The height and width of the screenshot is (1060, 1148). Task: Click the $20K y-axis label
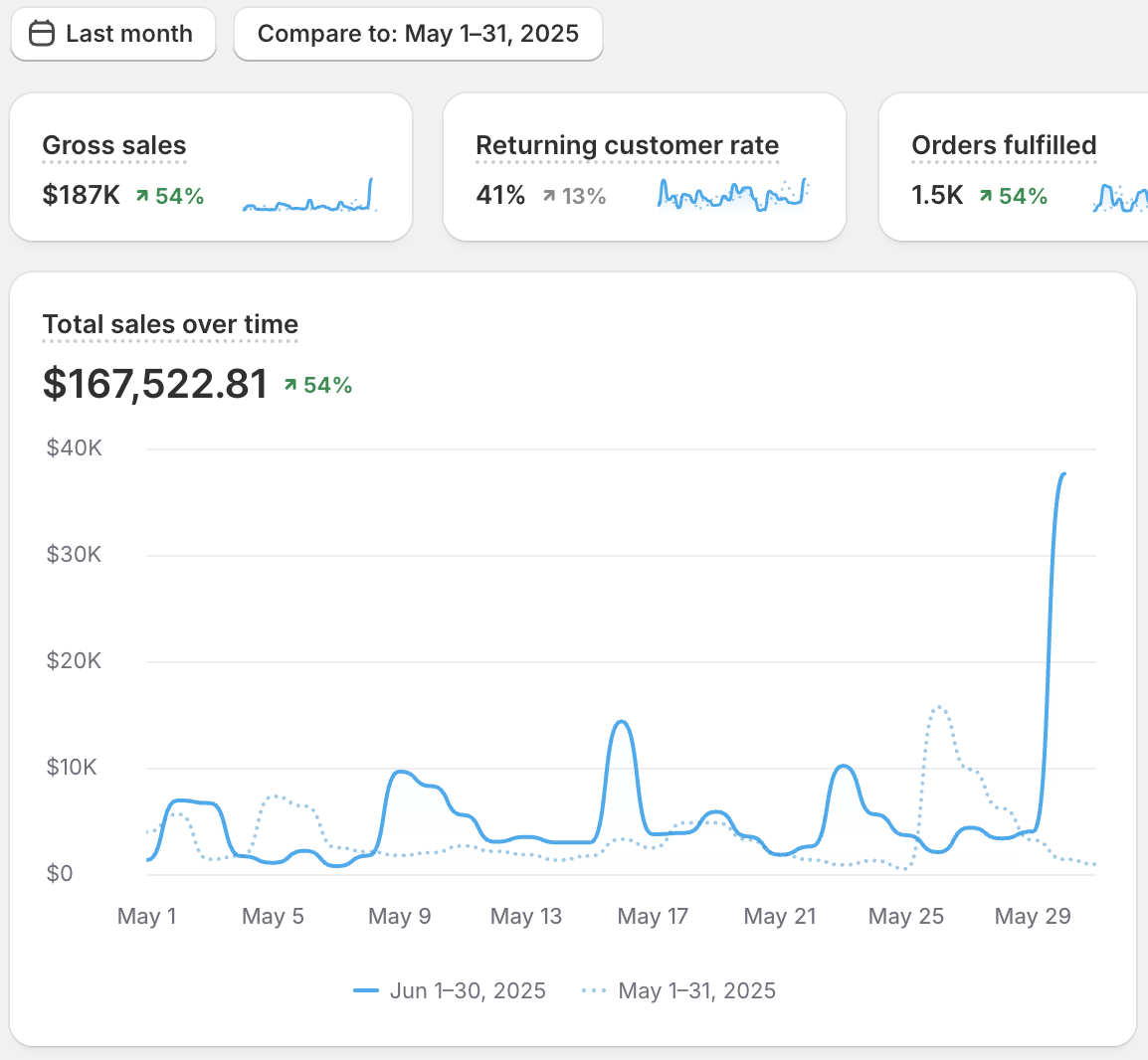pos(74,661)
